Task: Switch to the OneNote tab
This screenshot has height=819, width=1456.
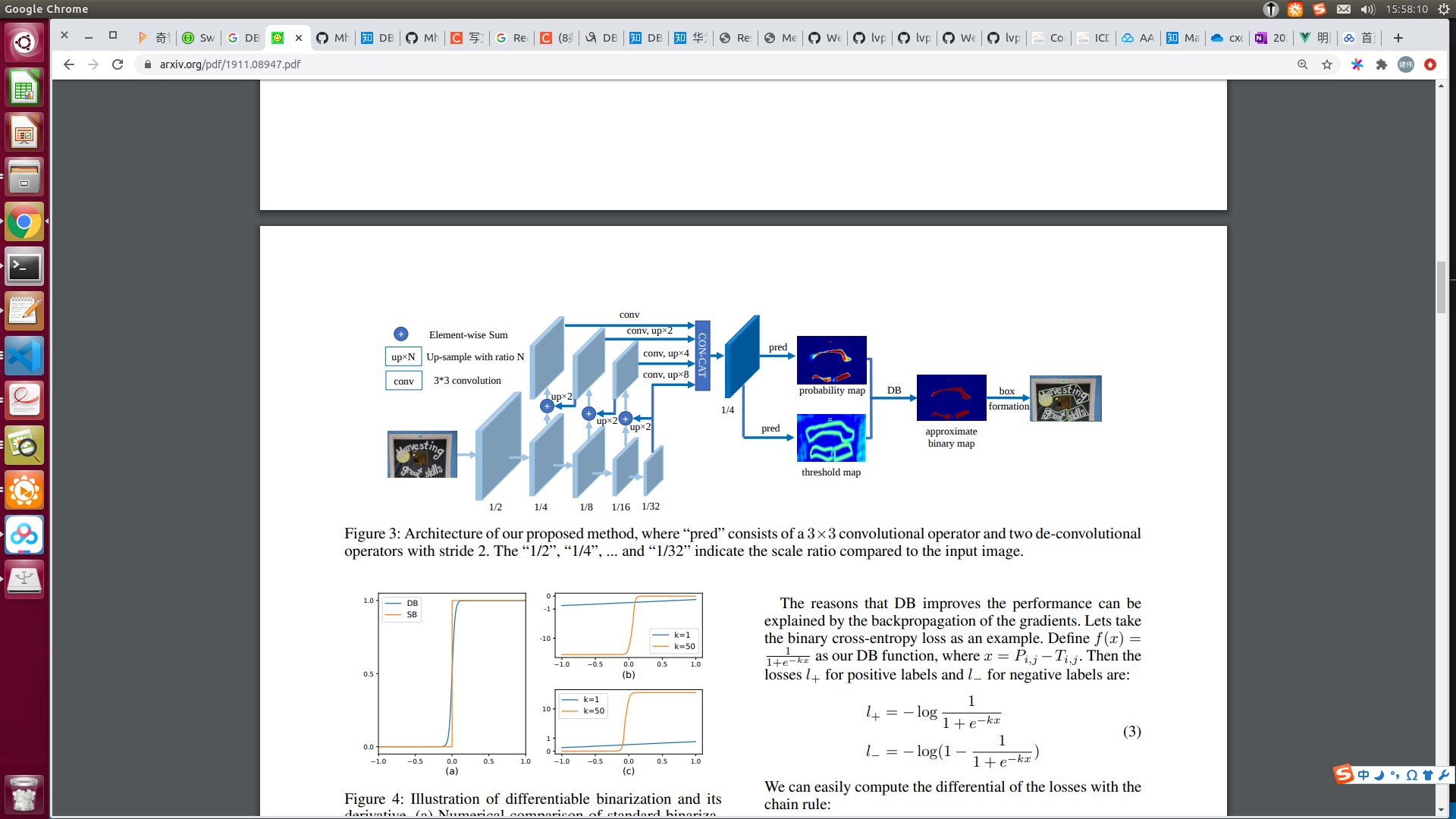Action: coord(1270,38)
